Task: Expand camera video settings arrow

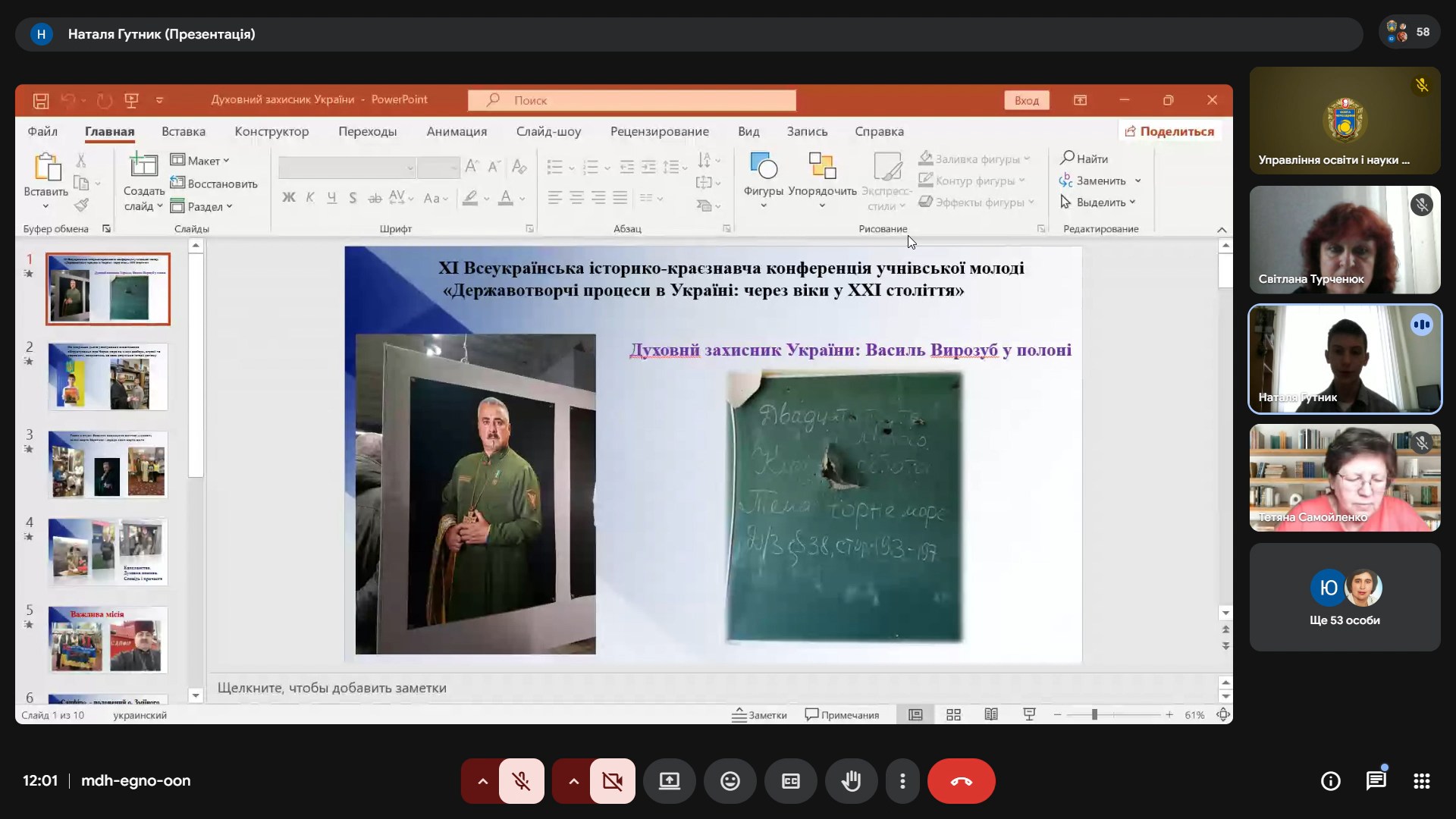Action: tap(573, 780)
